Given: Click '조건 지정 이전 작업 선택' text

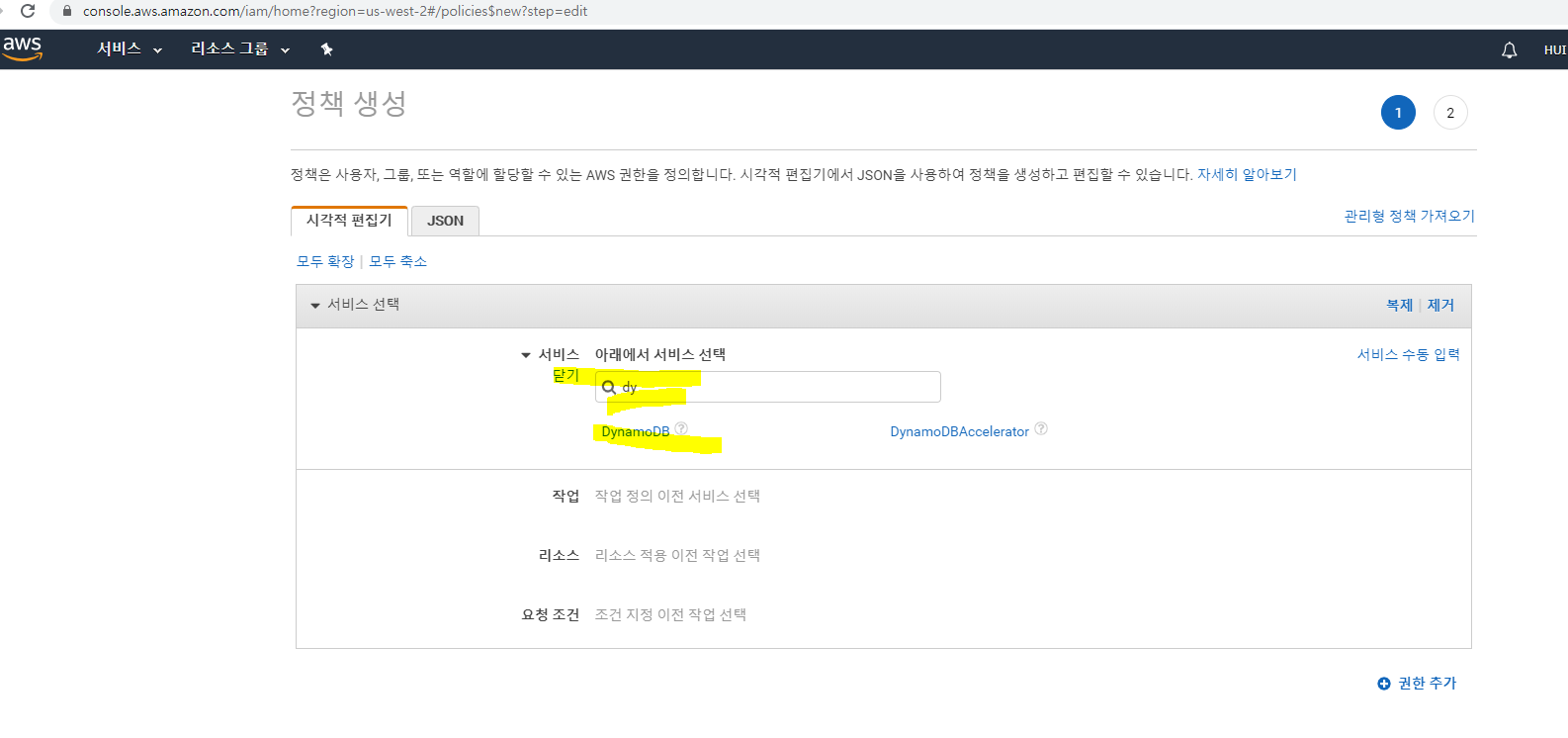Looking at the screenshot, I should (670, 614).
